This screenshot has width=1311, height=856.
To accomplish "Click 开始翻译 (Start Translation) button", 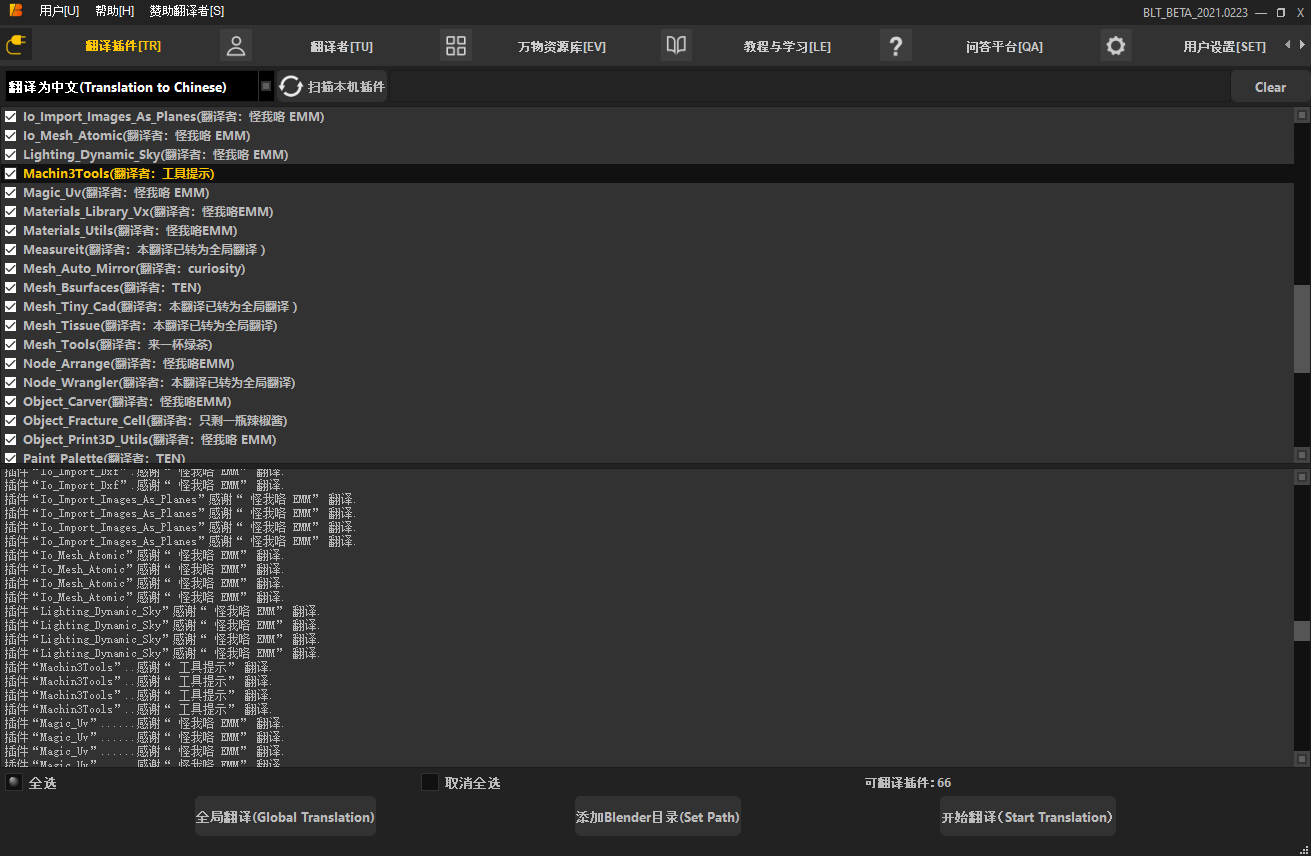I will click(x=1027, y=817).
